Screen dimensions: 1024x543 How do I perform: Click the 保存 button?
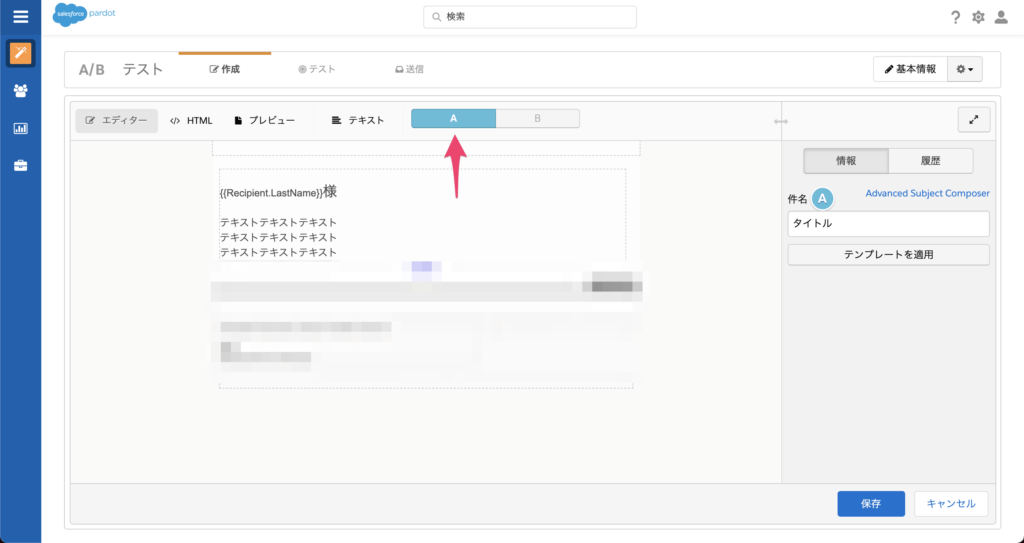pyautogui.click(x=870, y=504)
